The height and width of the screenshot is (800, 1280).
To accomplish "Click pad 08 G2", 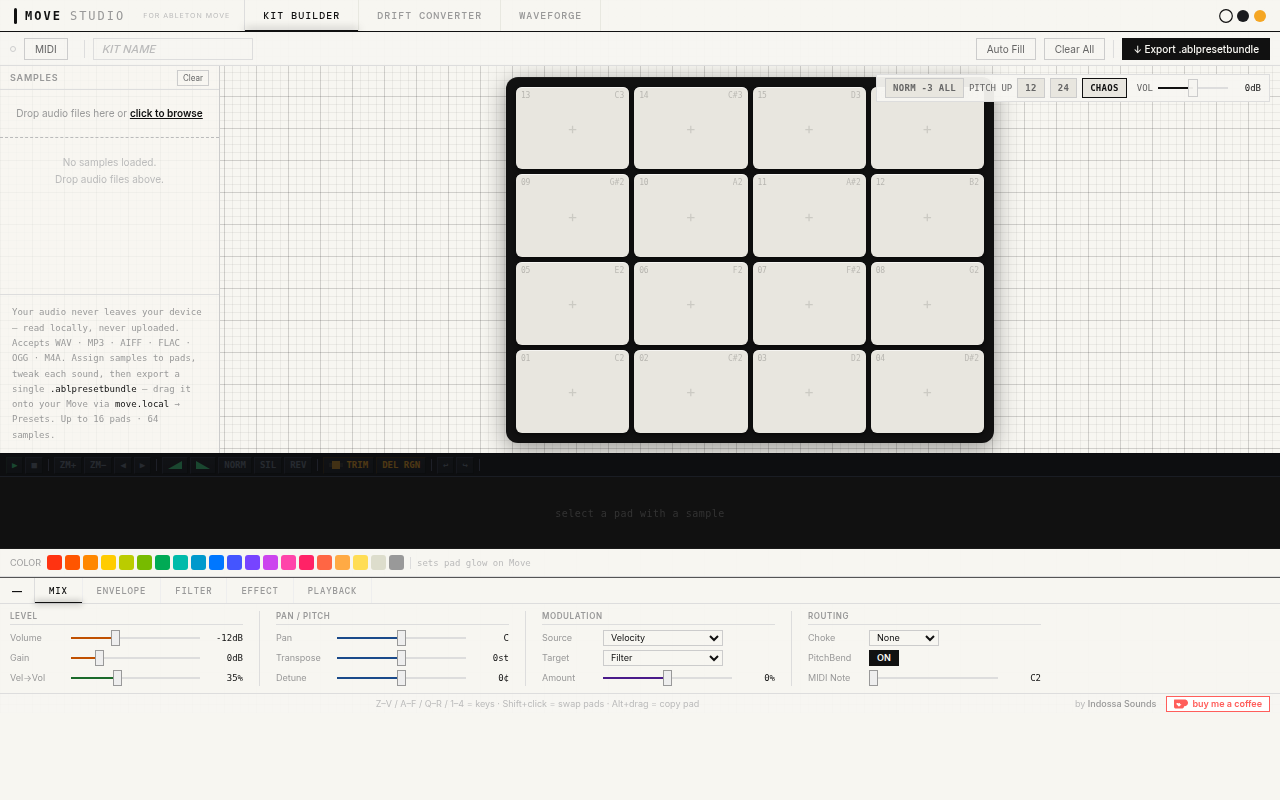I will 927,304.
